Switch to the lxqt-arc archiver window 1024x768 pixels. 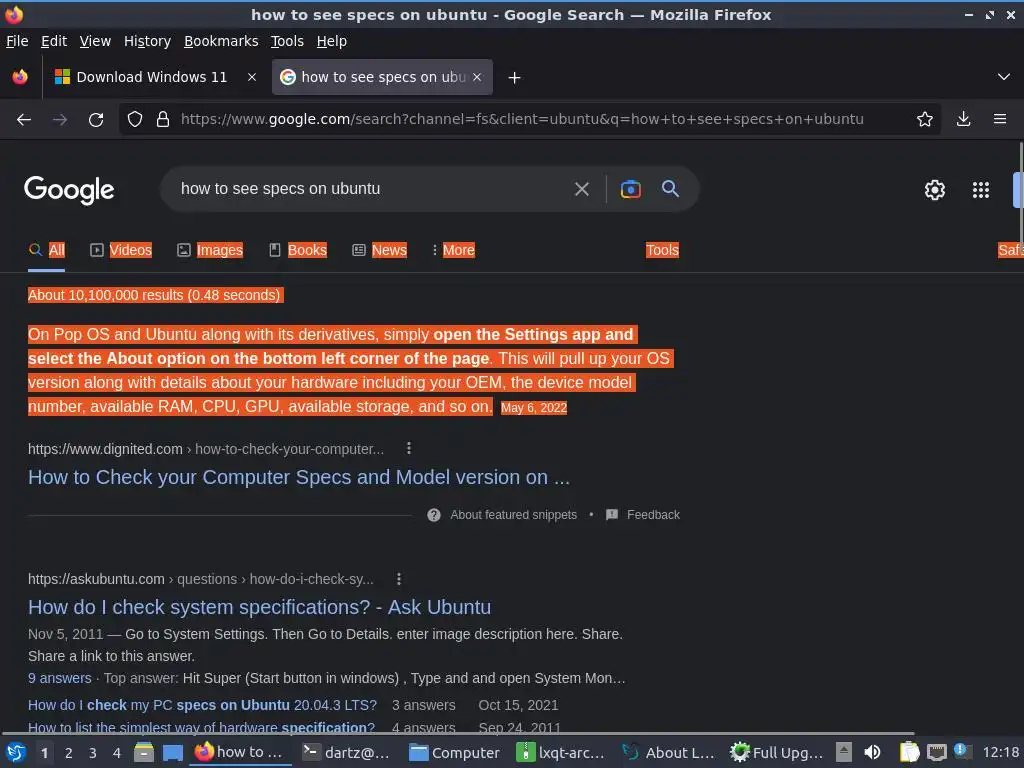561,753
